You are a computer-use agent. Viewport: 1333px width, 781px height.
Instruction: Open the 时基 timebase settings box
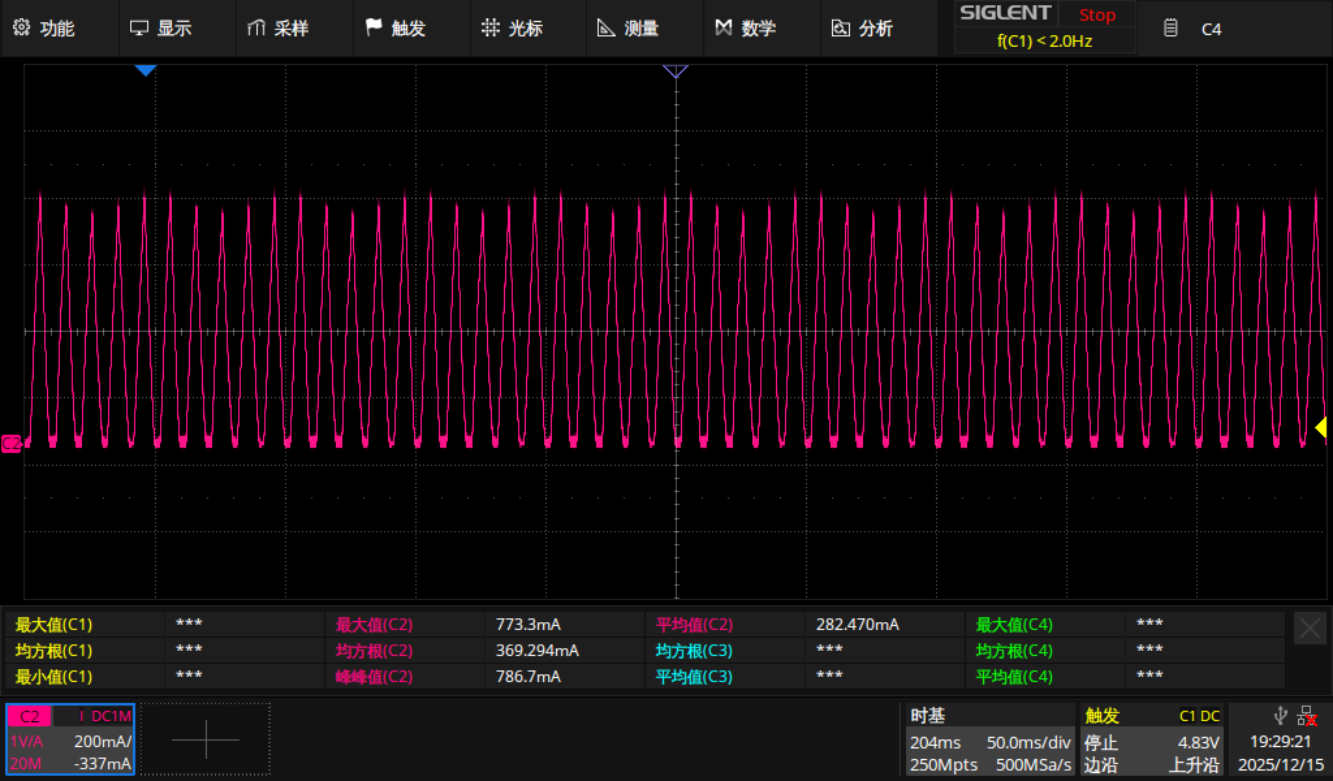990,740
